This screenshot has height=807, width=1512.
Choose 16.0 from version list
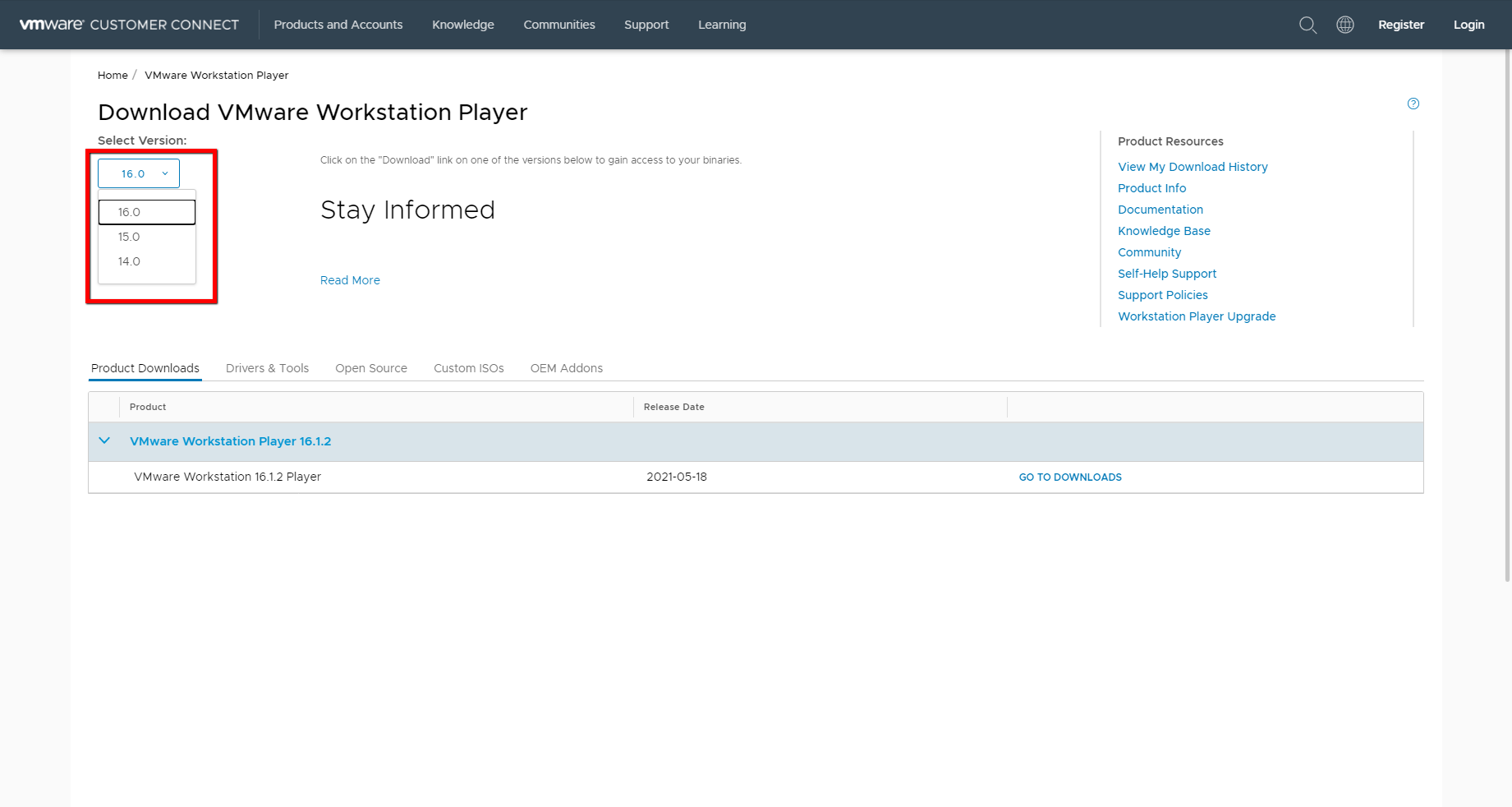[x=147, y=212]
